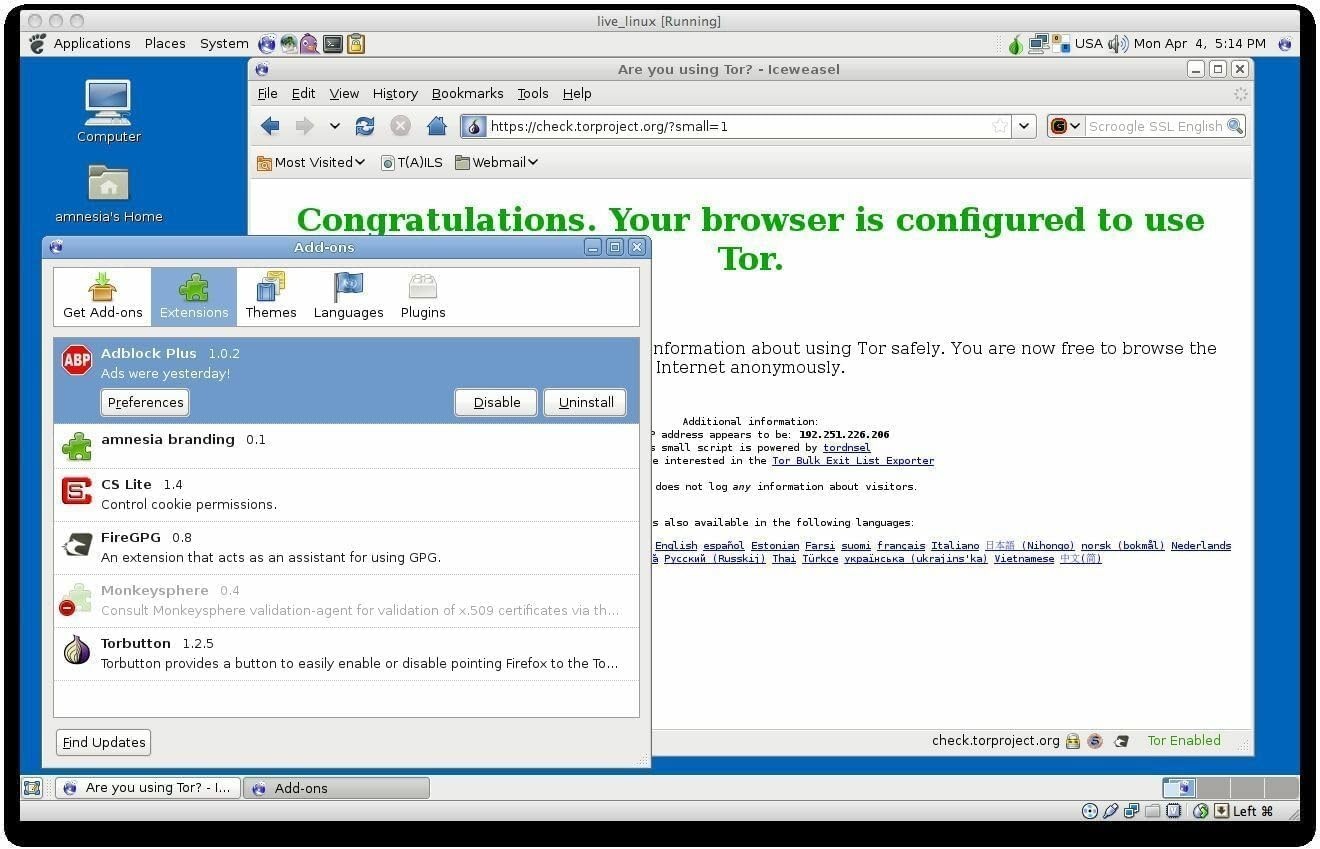Click the status bar padlock icon
The height and width of the screenshot is (849, 1320).
coord(1073,741)
